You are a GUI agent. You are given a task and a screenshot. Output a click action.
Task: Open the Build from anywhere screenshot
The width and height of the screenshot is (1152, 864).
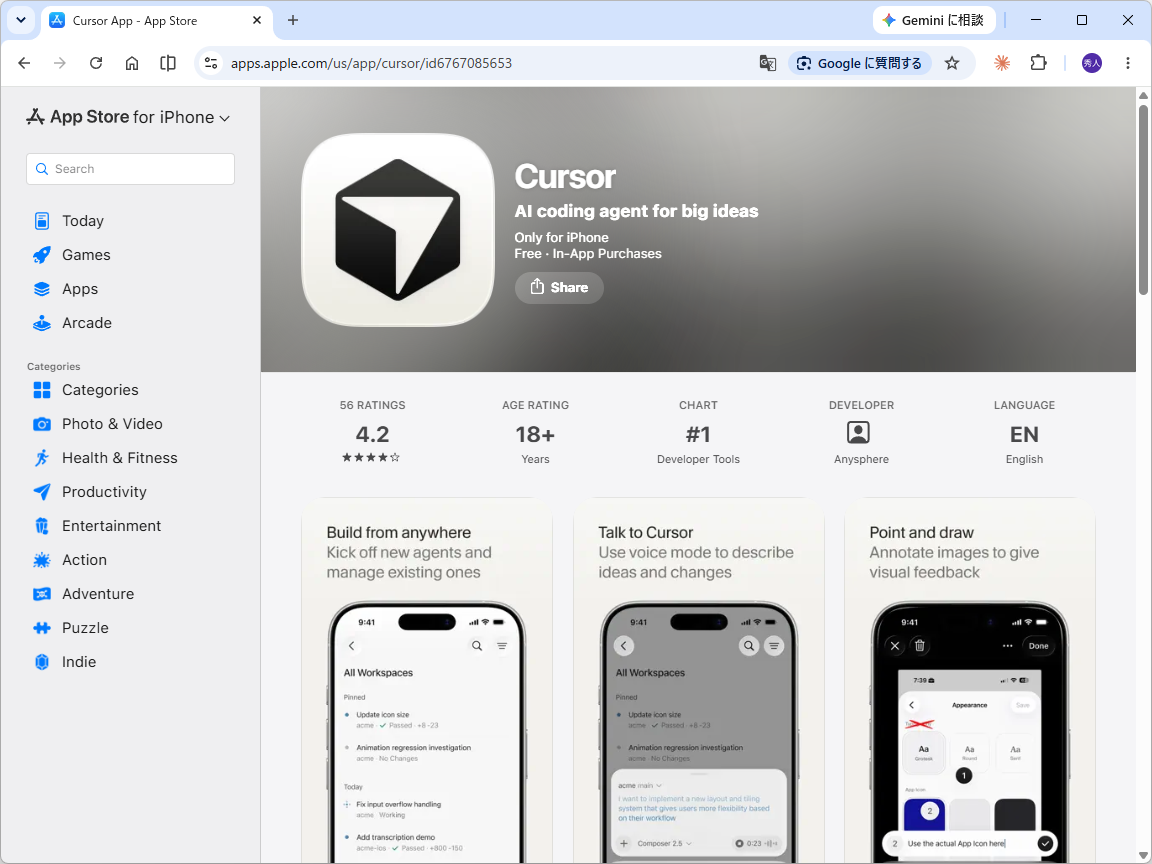427,680
